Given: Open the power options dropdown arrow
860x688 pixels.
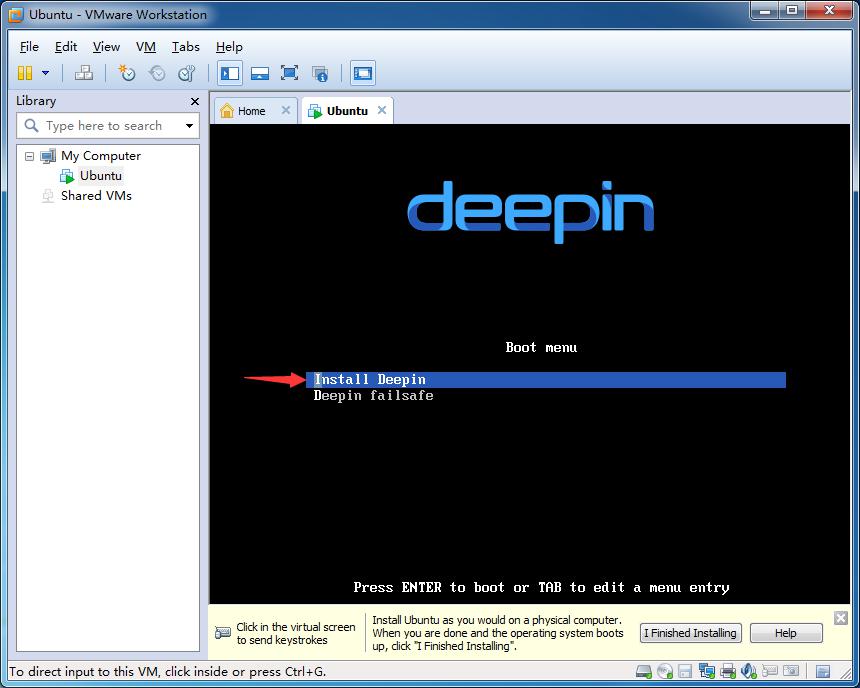Looking at the screenshot, I should [46, 73].
